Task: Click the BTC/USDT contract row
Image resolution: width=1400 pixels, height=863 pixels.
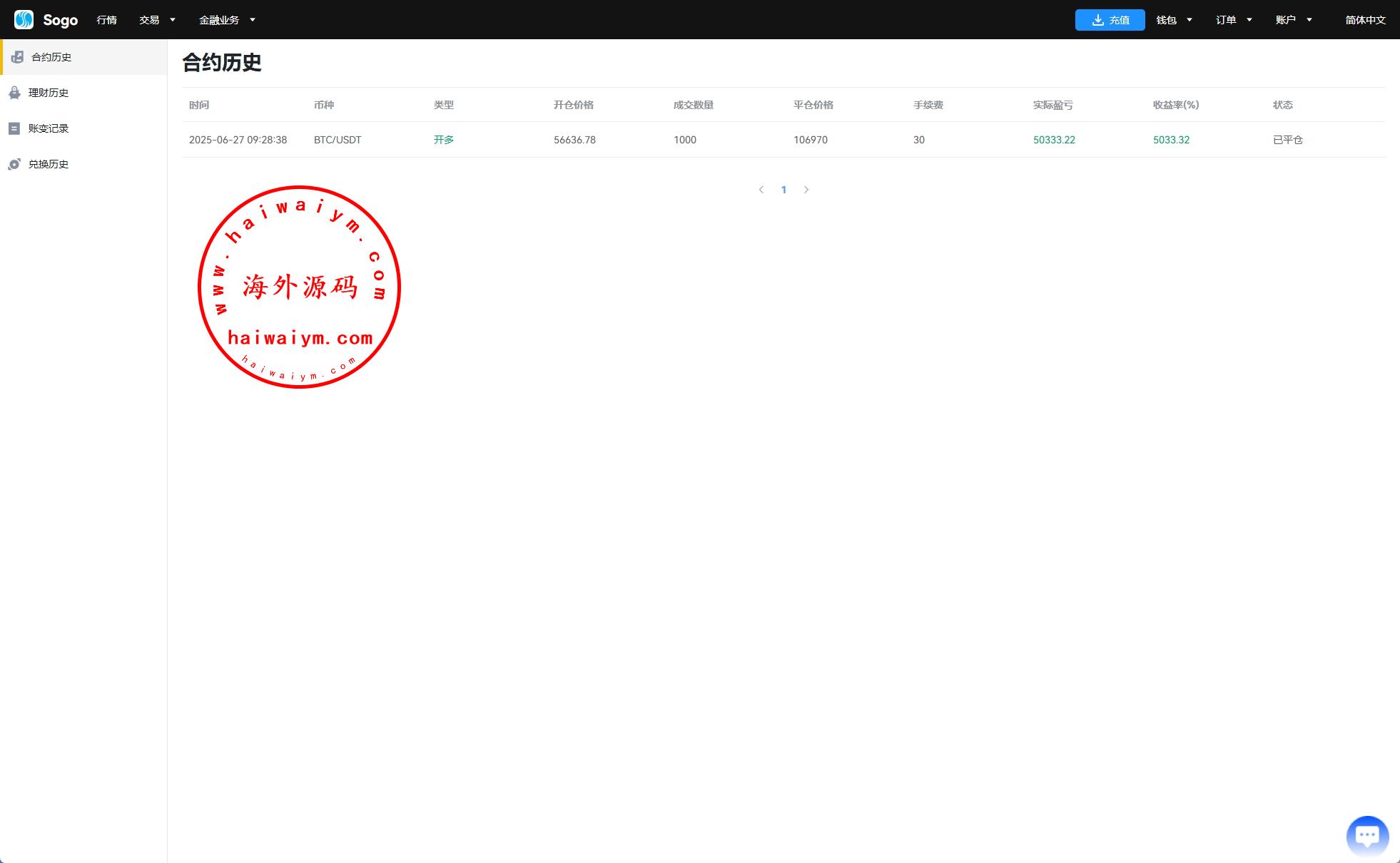Action: 338,140
